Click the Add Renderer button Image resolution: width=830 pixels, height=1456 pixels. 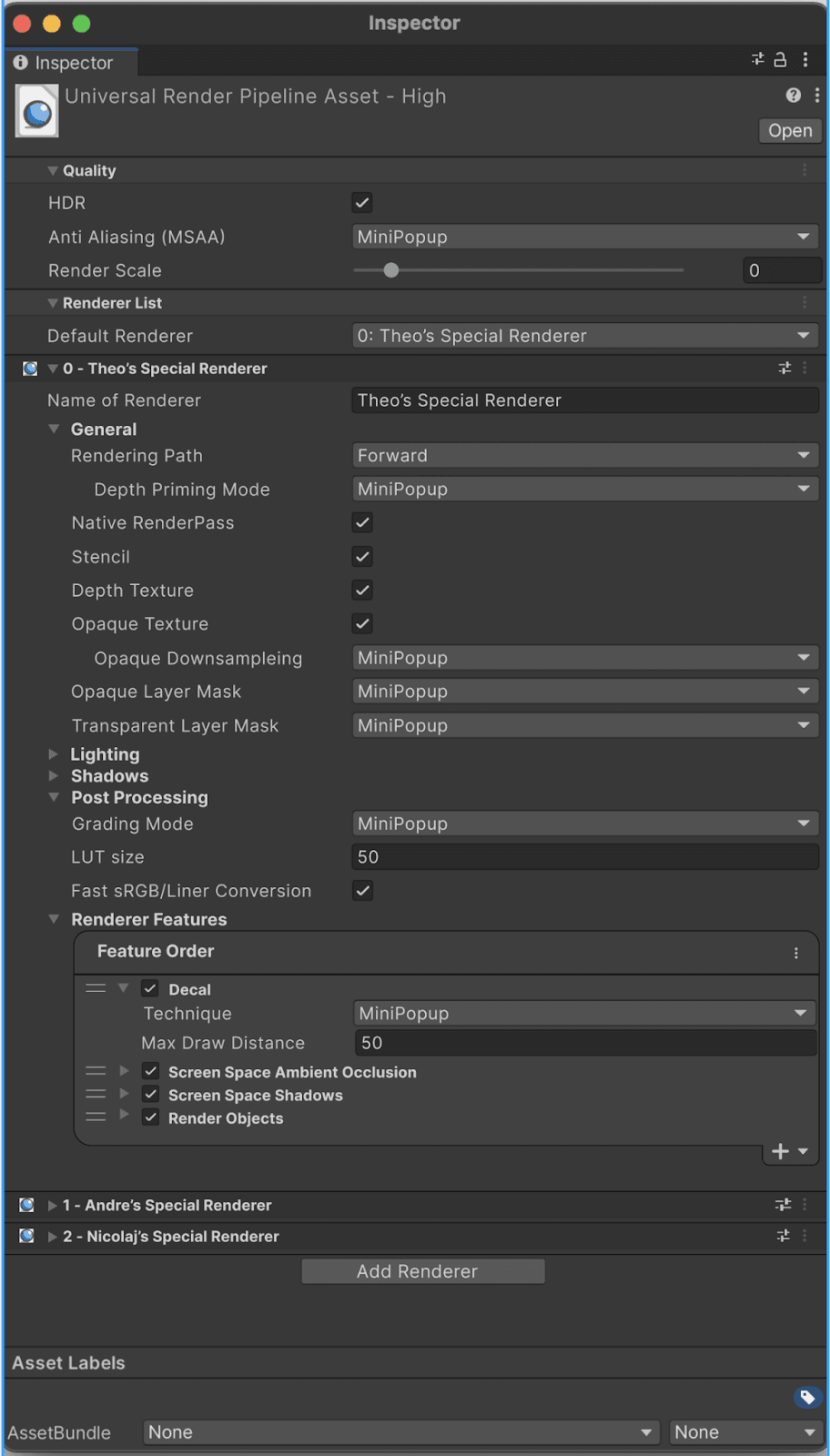coord(423,1271)
